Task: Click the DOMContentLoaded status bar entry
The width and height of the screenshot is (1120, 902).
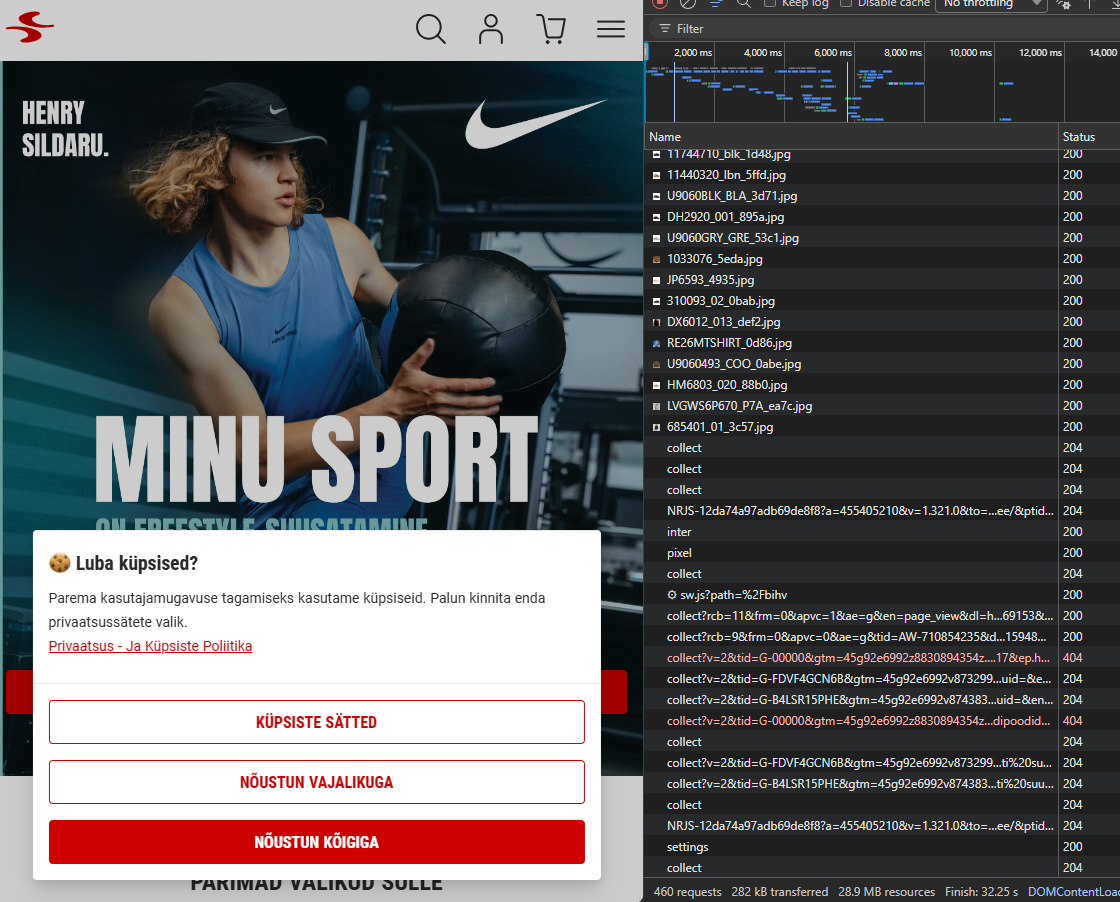Action: tap(1074, 892)
